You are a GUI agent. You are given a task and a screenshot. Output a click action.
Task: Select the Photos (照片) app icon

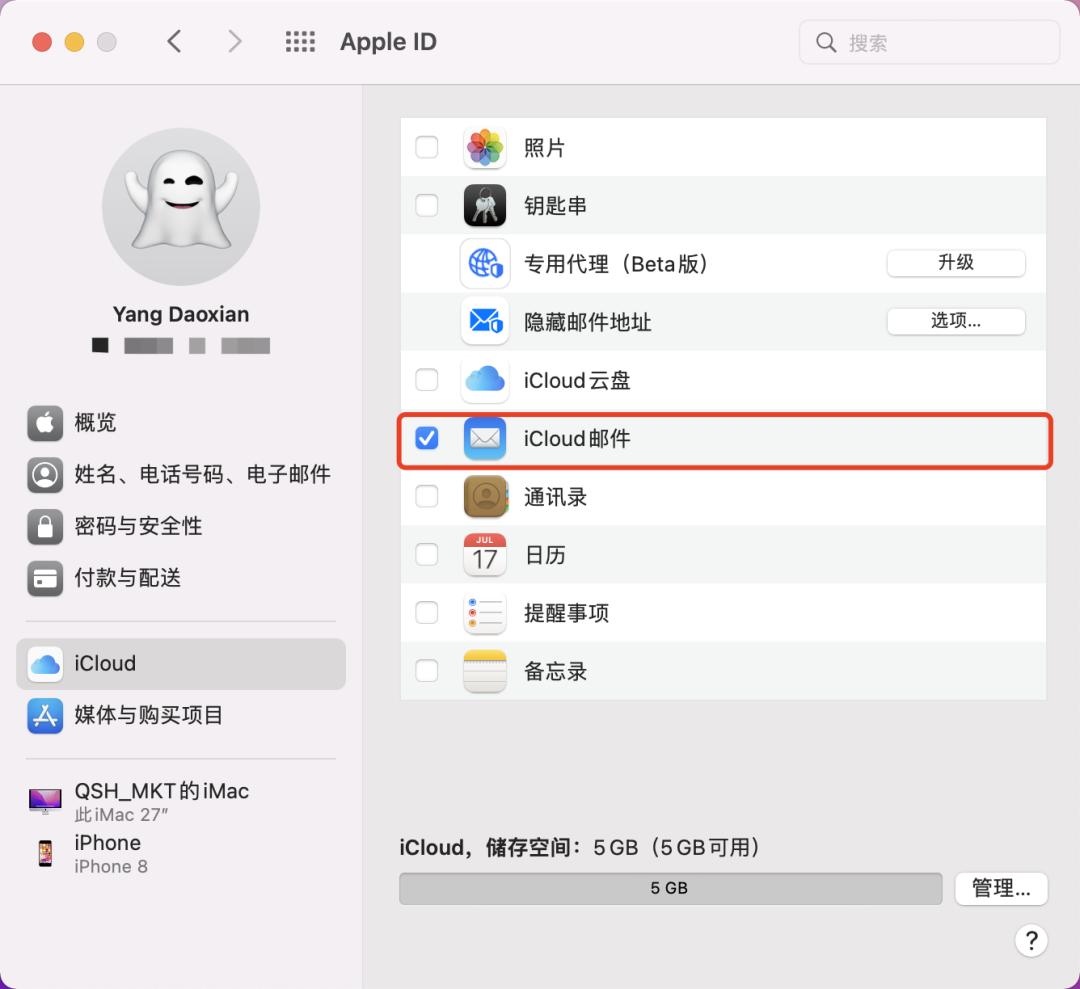click(485, 146)
